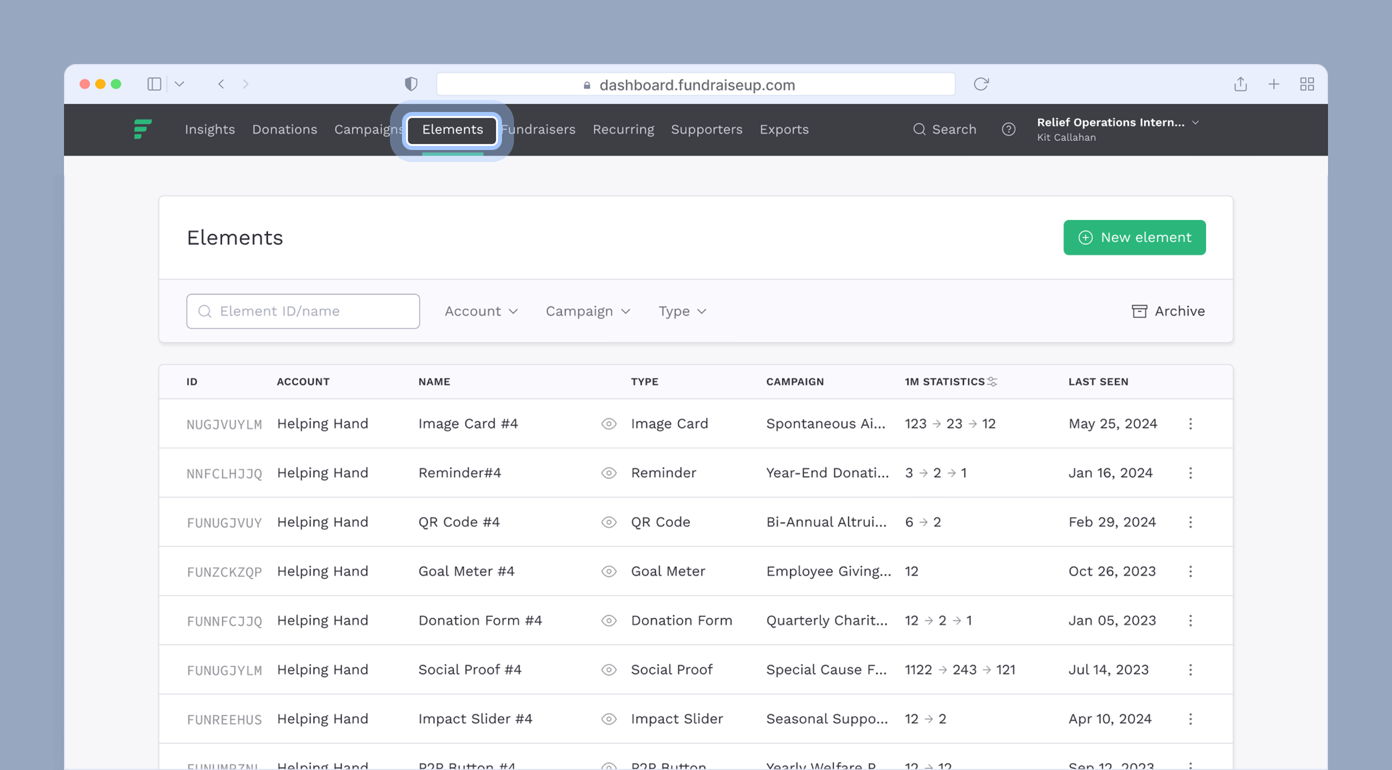This screenshot has width=1392, height=770.
Task: Open the Exports nav item
Action: 784,129
